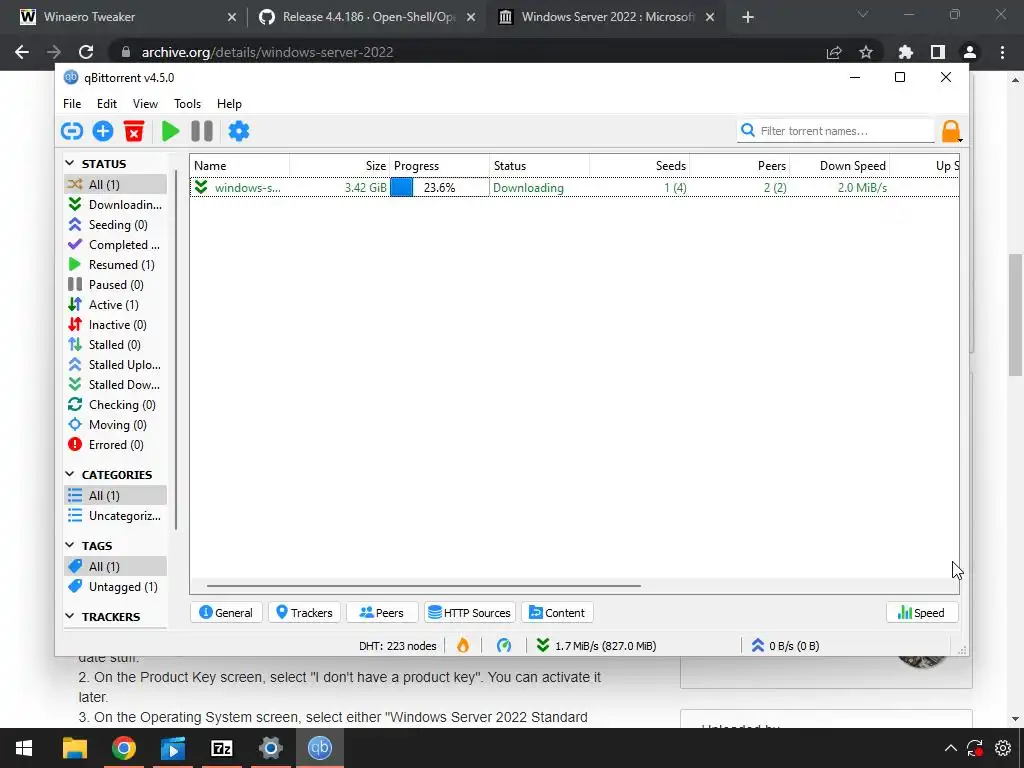The height and width of the screenshot is (768, 1024).
Task: Click the orange lock UI icon
Action: (951, 131)
